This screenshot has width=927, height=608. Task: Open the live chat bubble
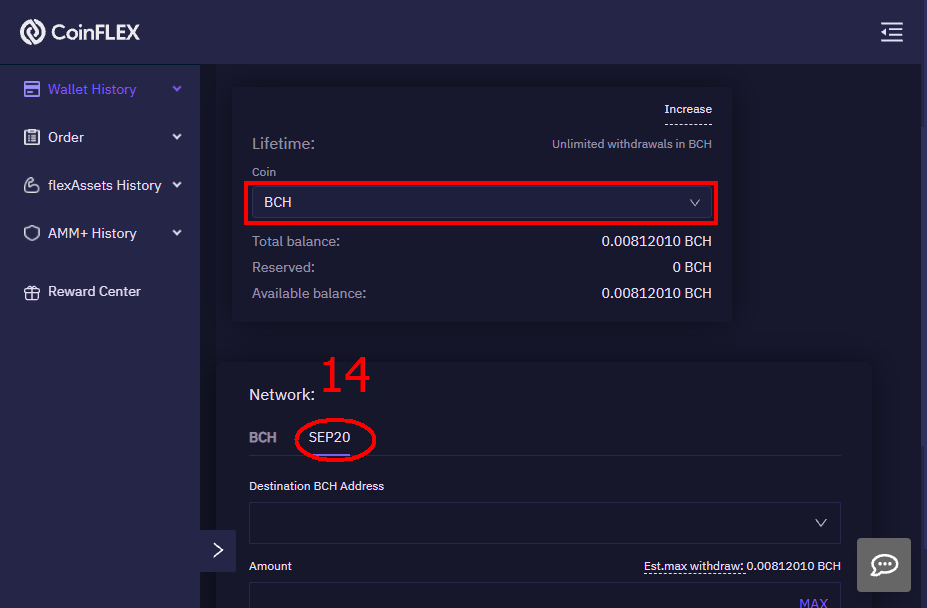(884, 565)
